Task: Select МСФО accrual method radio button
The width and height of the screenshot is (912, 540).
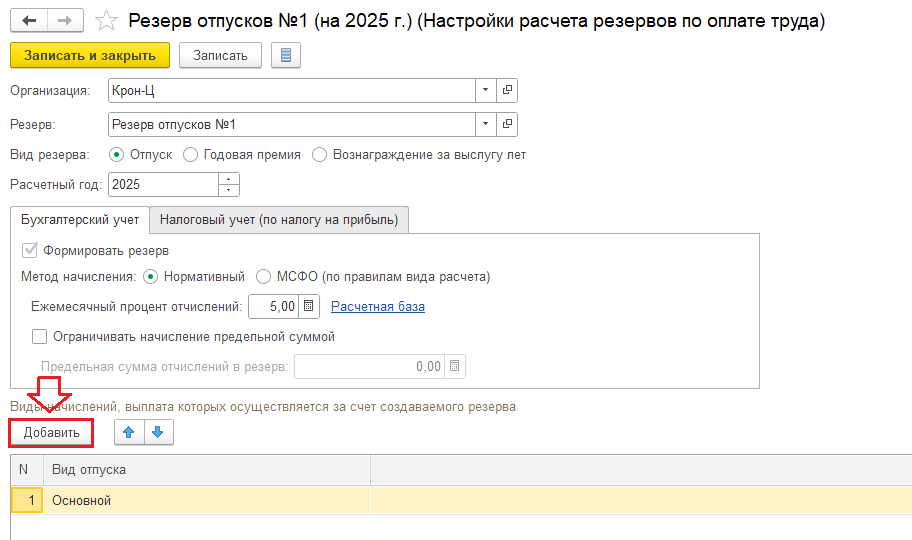Action: coord(264,277)
